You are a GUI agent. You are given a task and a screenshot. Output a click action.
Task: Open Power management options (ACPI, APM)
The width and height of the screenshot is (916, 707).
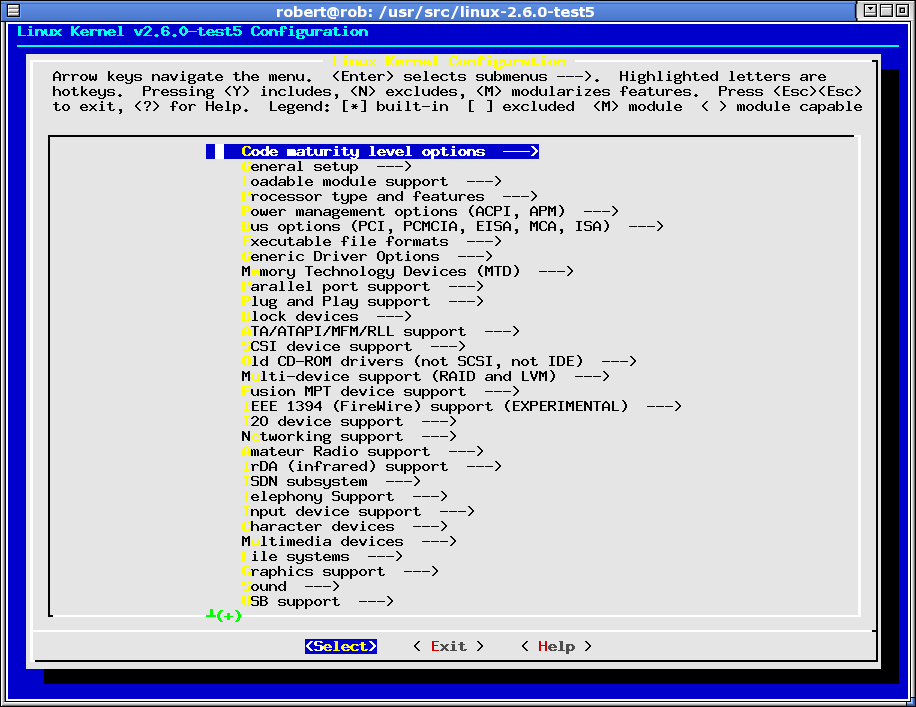430,212
